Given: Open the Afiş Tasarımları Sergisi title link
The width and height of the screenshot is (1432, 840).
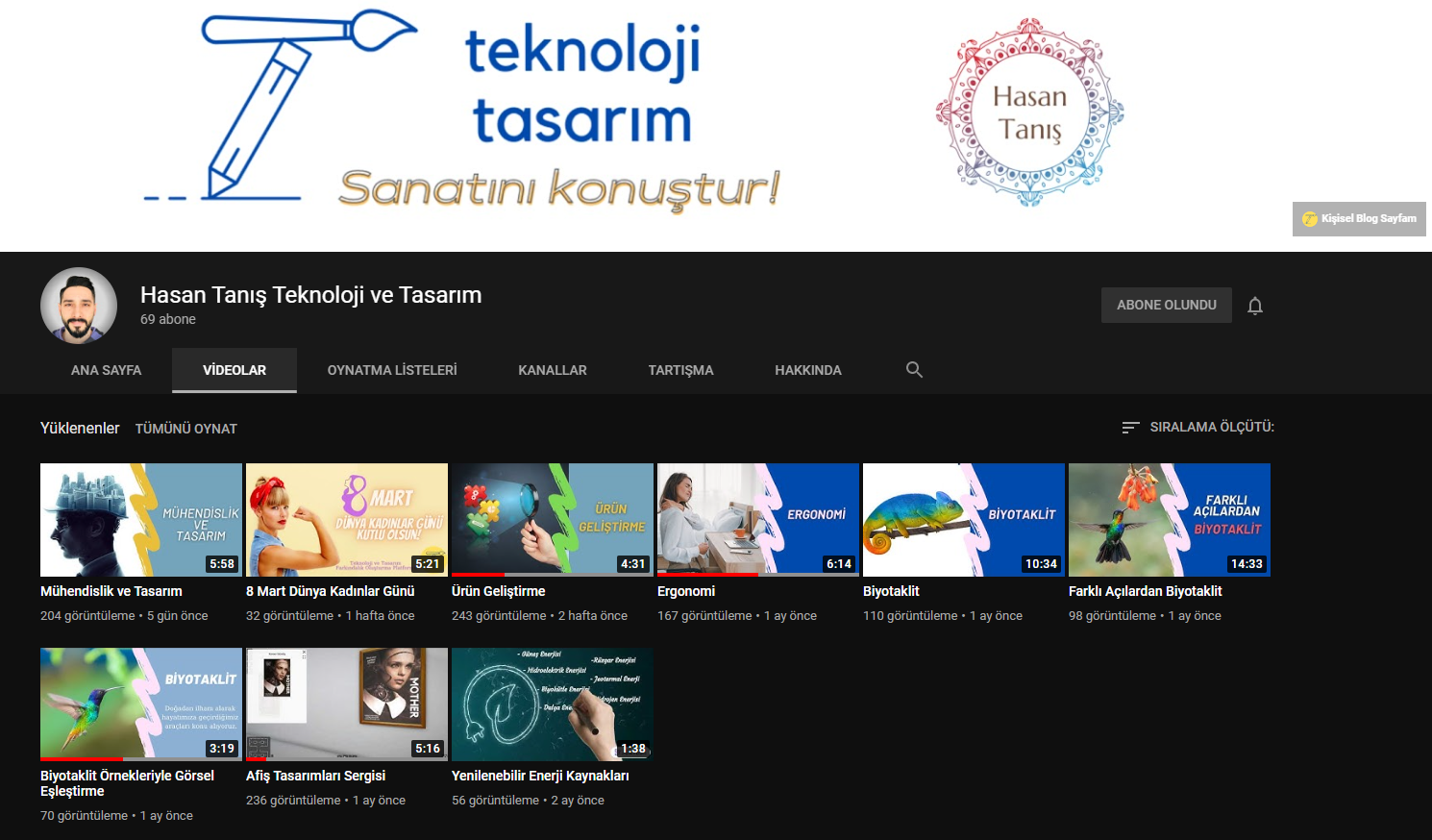Looking at the screenshot, I should (x=315, y=776).
